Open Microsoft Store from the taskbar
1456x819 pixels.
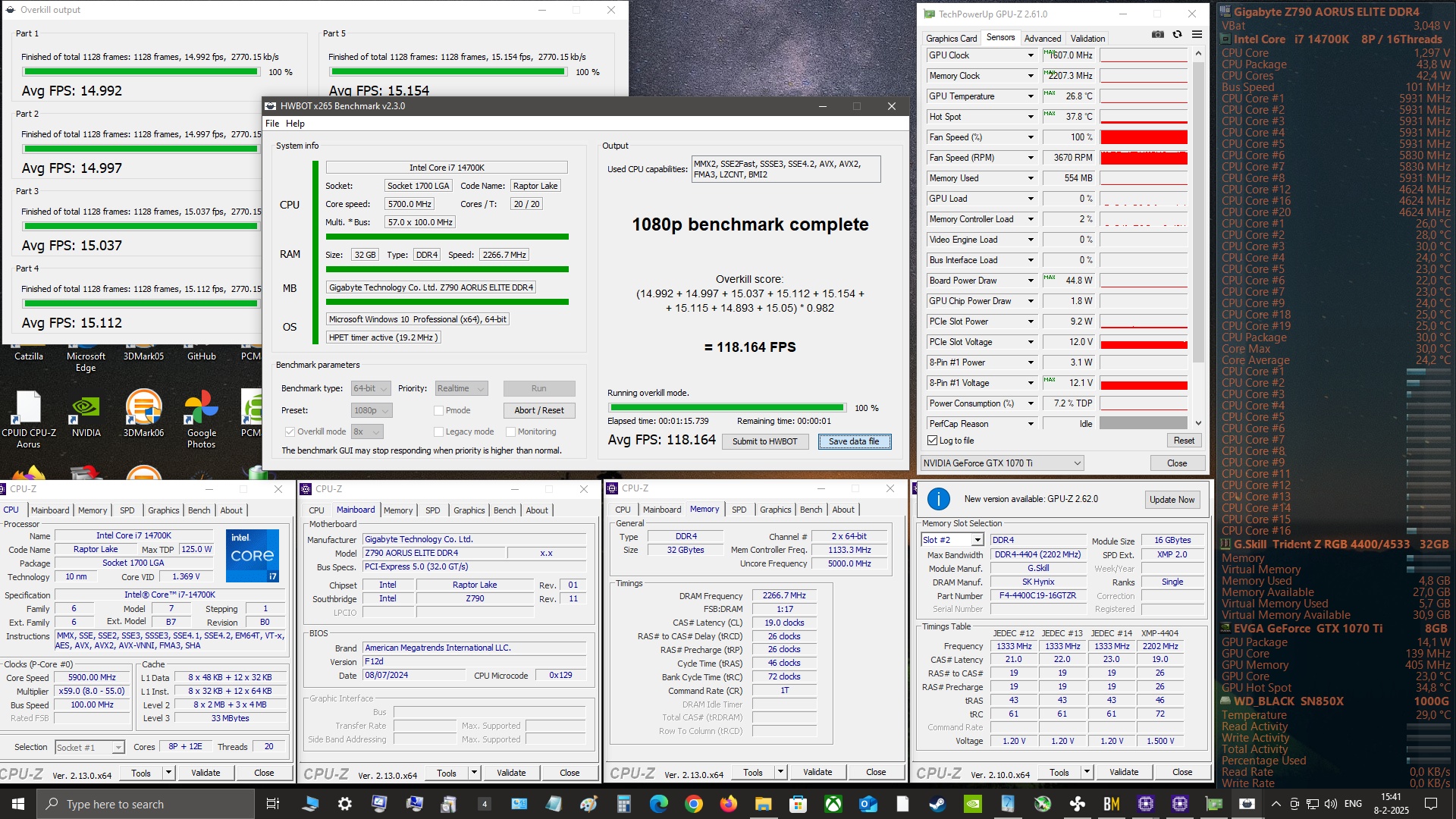798,804
